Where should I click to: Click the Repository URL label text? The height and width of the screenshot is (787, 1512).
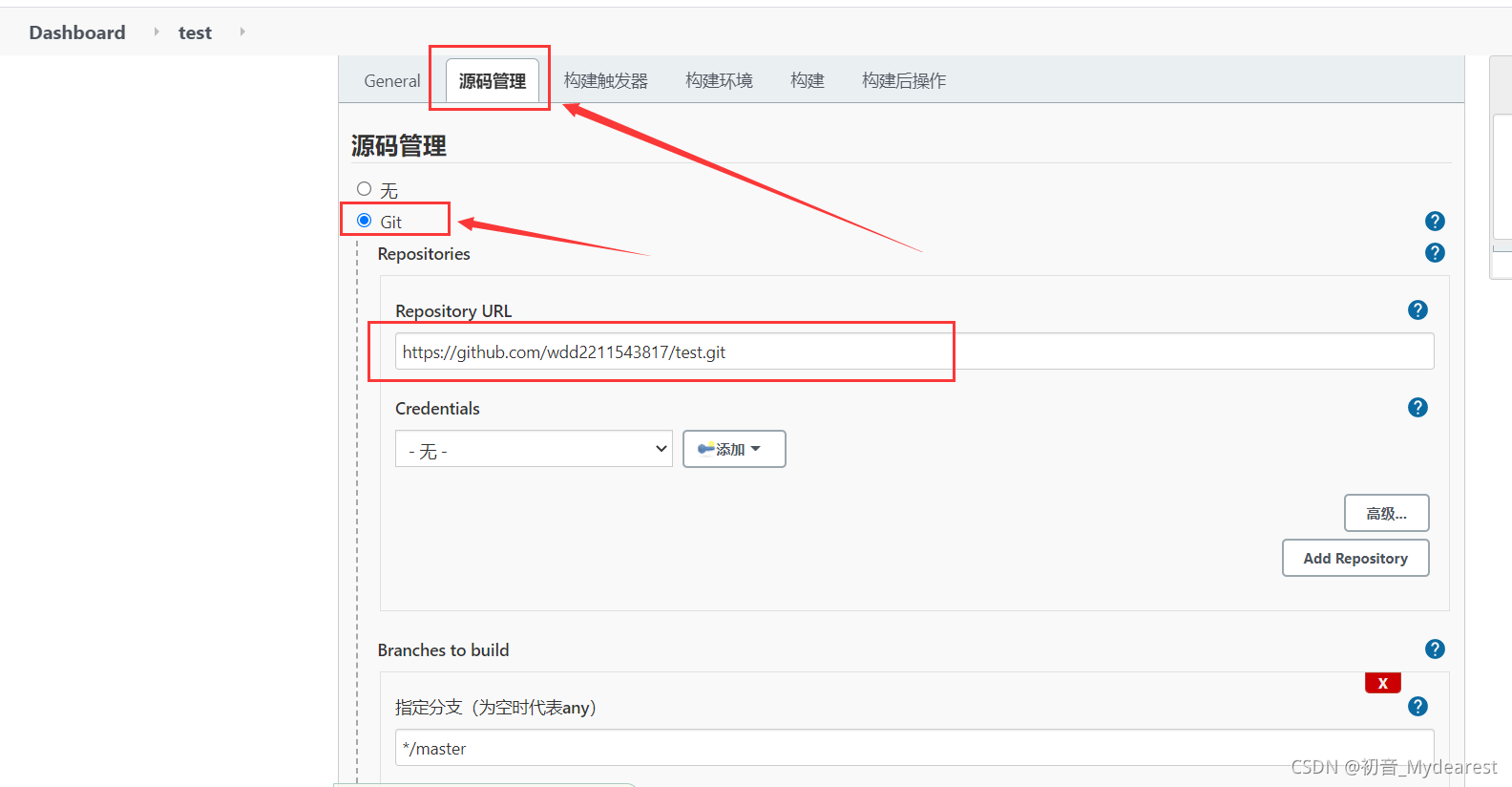click(453, 311)
